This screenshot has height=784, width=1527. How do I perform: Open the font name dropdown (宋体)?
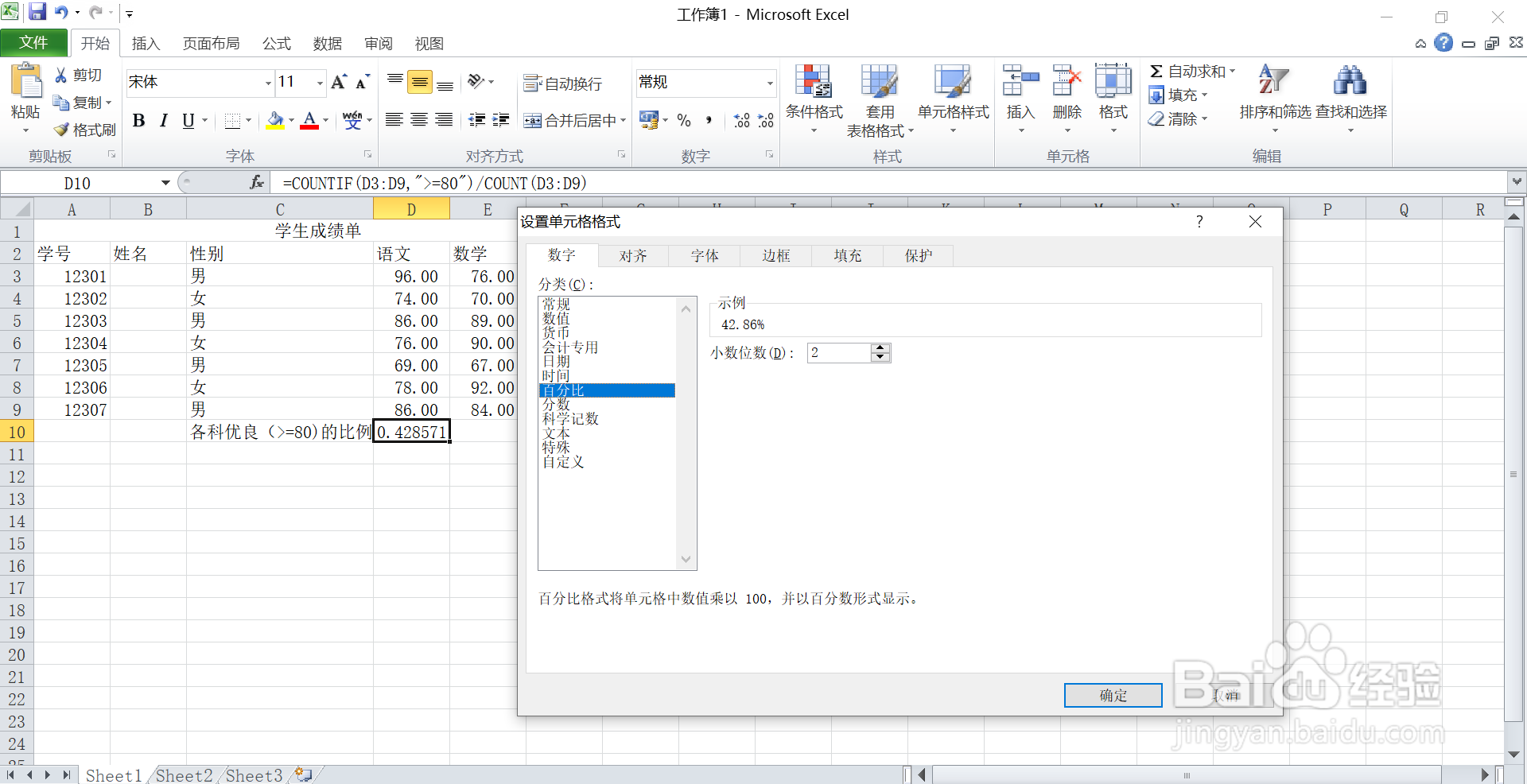click(268, 83)
